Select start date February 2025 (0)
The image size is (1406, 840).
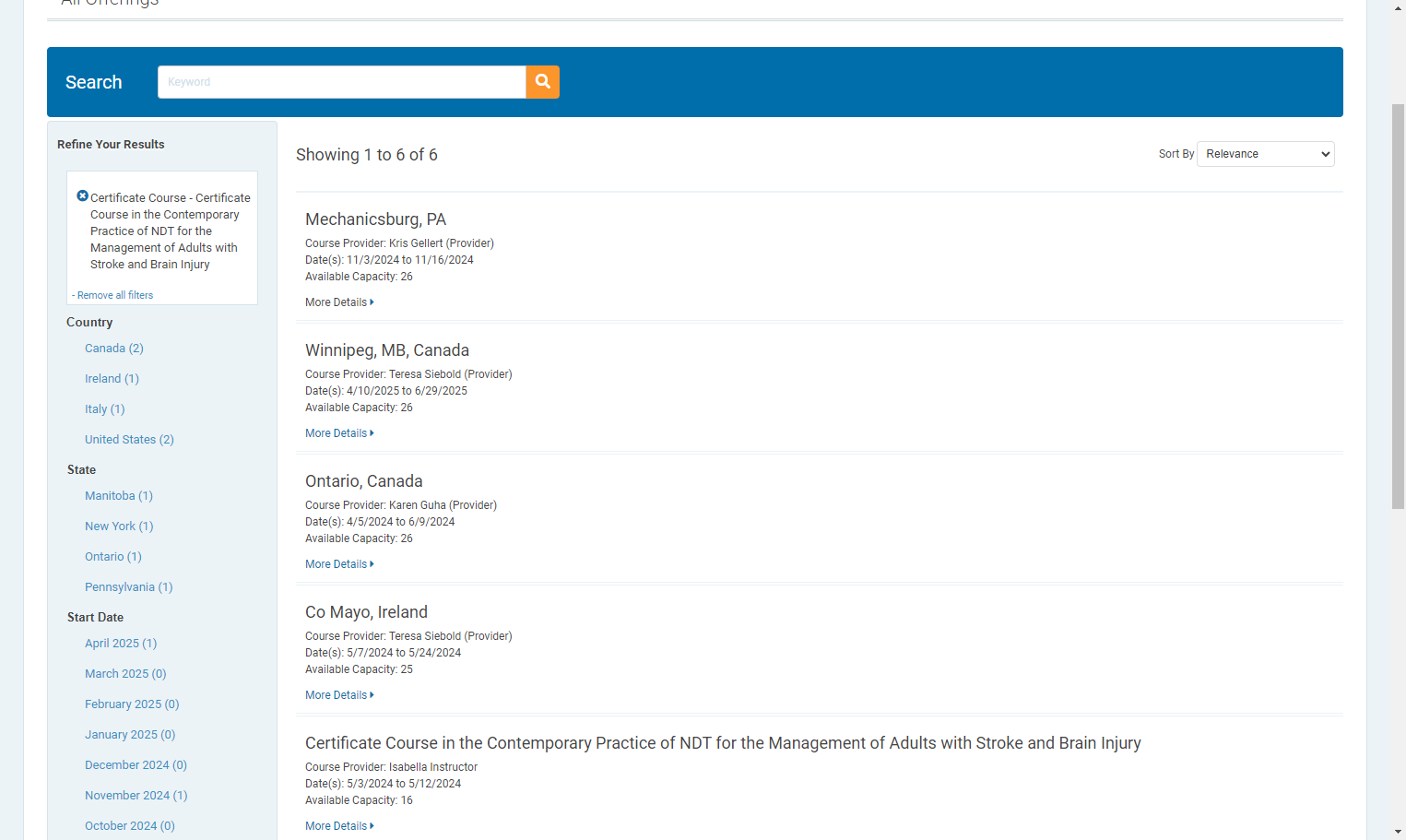[132, 704]
